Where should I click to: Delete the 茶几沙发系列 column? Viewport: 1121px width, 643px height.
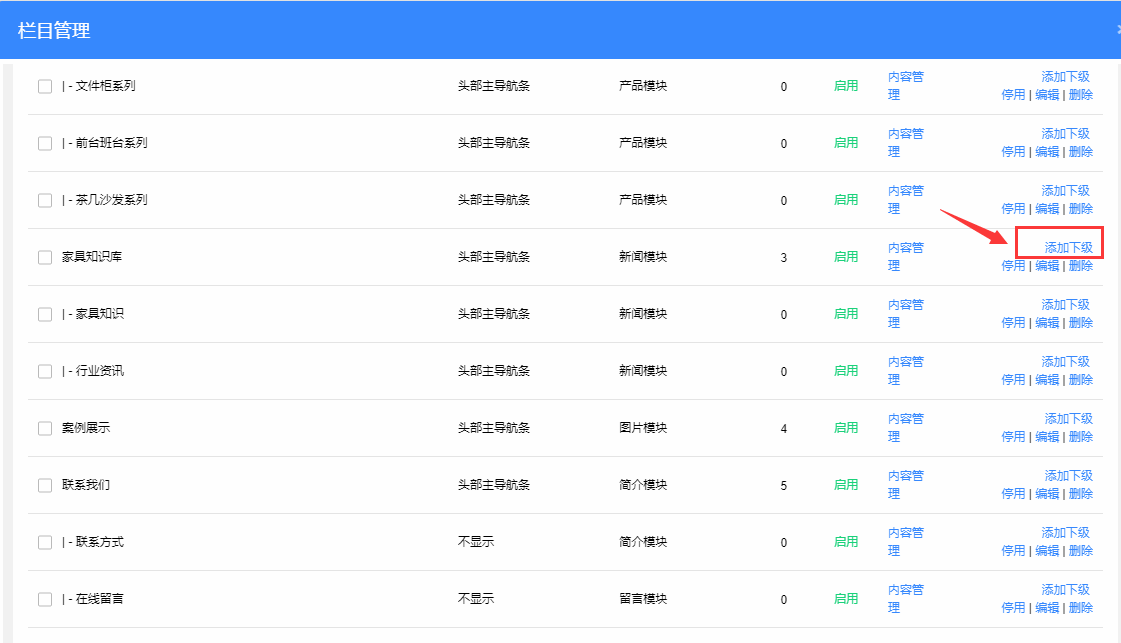point(1080,209)
